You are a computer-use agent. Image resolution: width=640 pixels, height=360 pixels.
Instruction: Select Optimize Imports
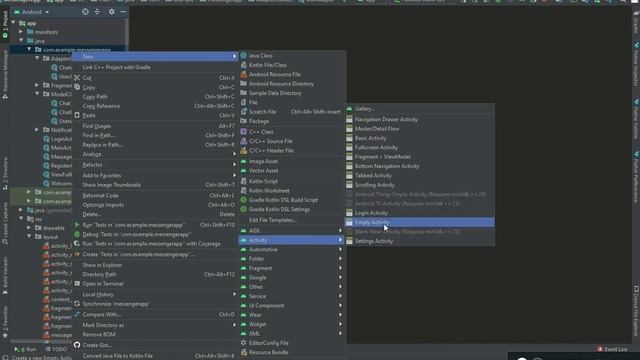coord(155,204)
